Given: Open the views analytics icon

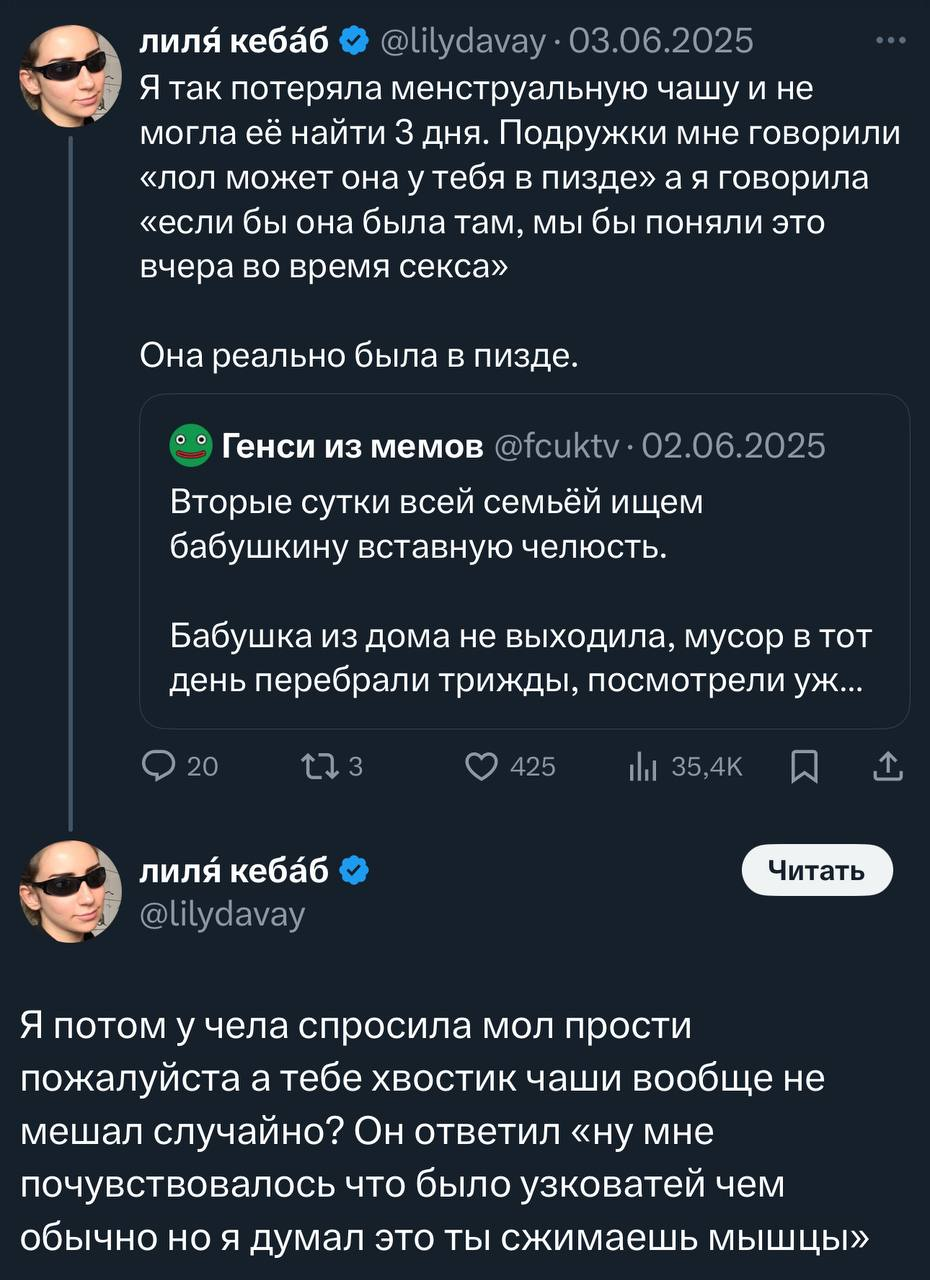Looking at the screenshot, I should (640, 766).
